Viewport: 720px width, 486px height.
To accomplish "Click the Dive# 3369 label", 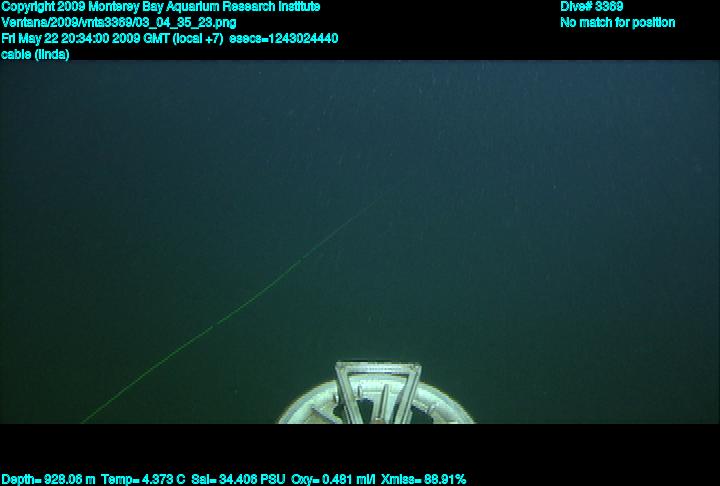I will pyautogui.click(x=591, y=7).
